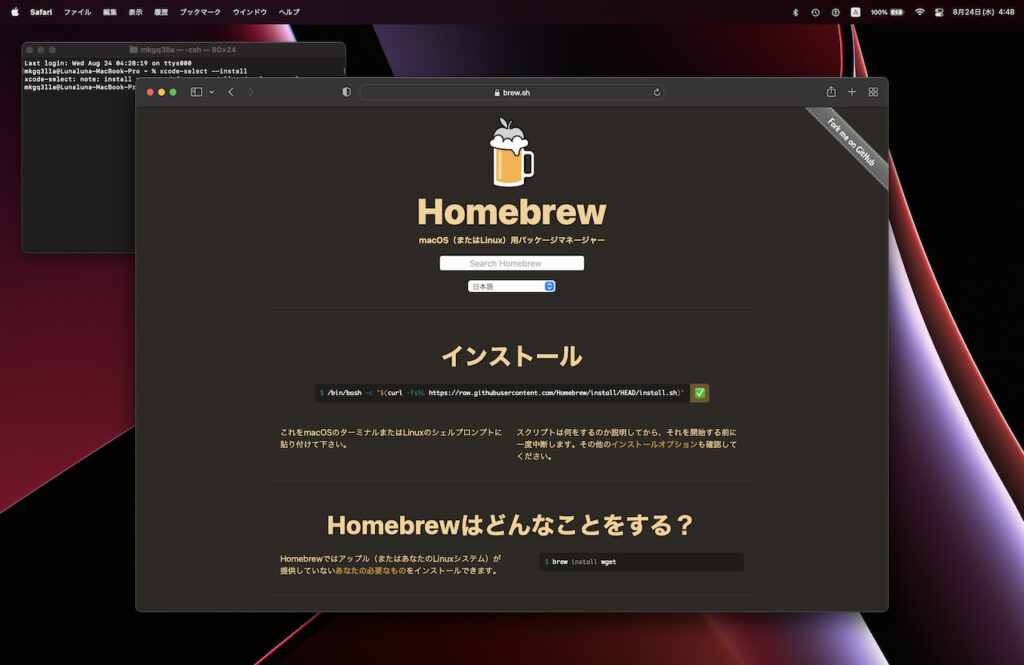This screenshot has width=1024, height=665.
Task: Click the brew.sh address bar
Action: click(x=512, y=92)
